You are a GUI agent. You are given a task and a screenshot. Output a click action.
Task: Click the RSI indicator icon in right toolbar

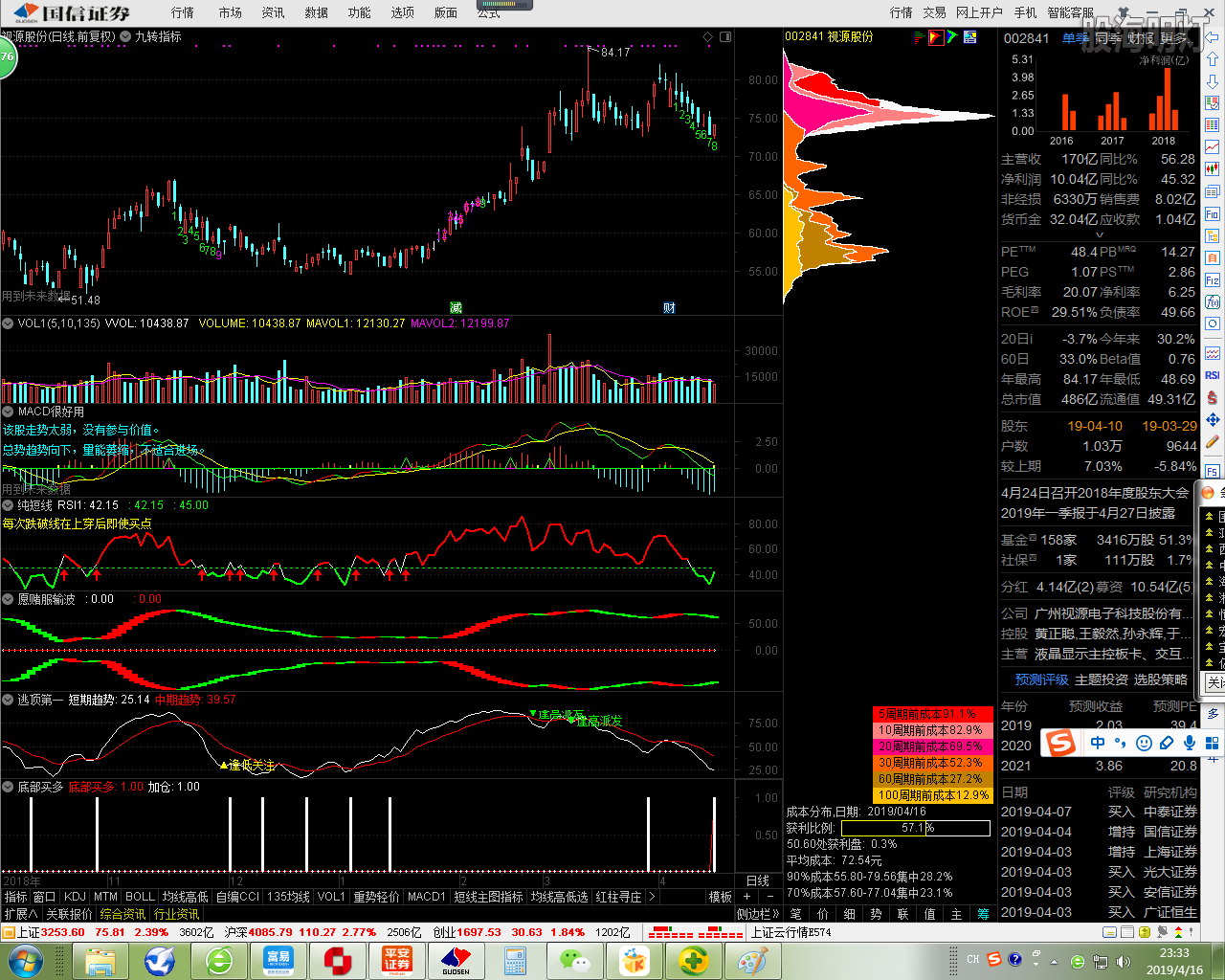coord(1213,375)
